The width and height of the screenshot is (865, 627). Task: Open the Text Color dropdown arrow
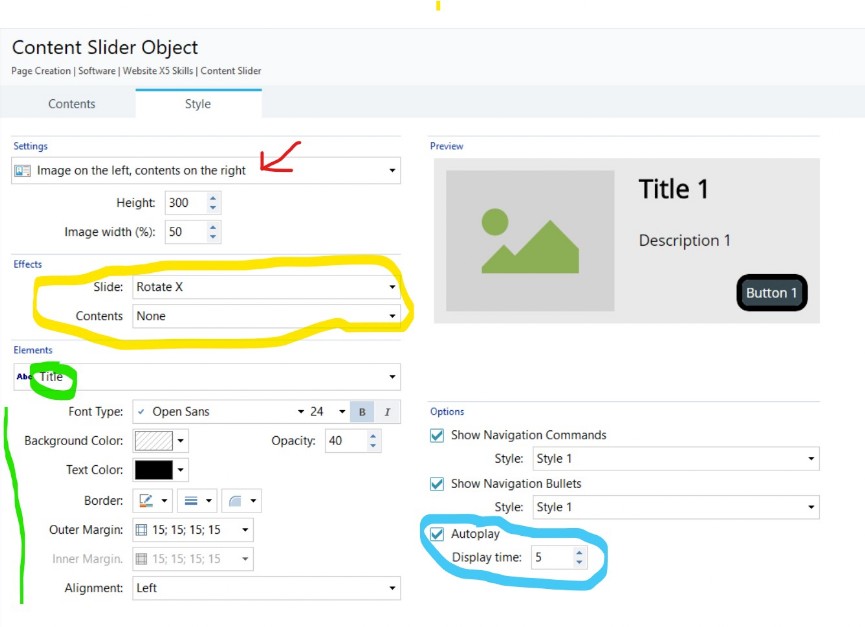pyautogui.click(x=180, y=470)
